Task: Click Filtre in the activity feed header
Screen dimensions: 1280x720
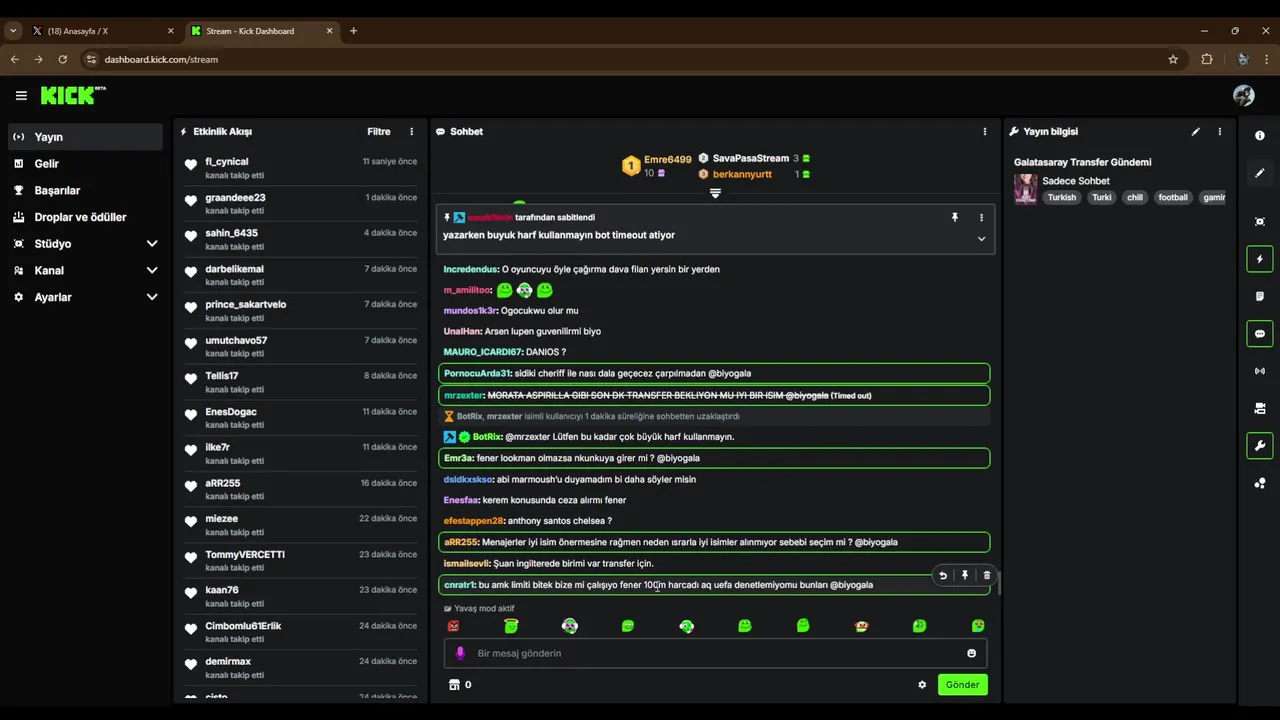Action: [379, 131]
